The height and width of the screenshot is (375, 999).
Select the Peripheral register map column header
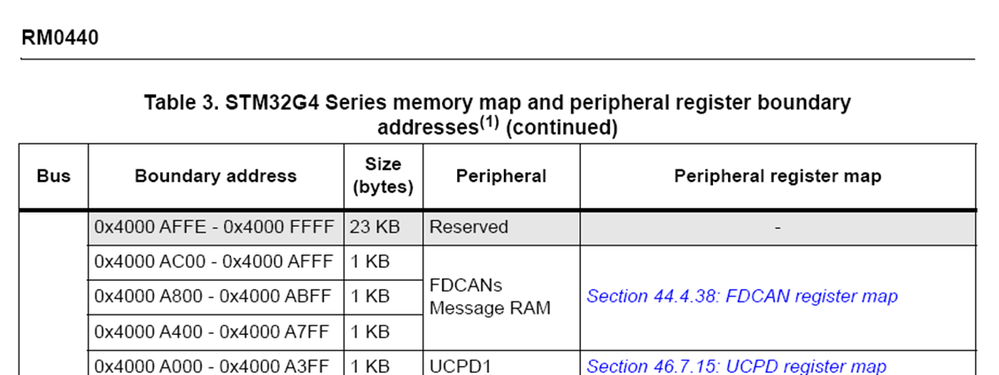click(x=778, y=176)
